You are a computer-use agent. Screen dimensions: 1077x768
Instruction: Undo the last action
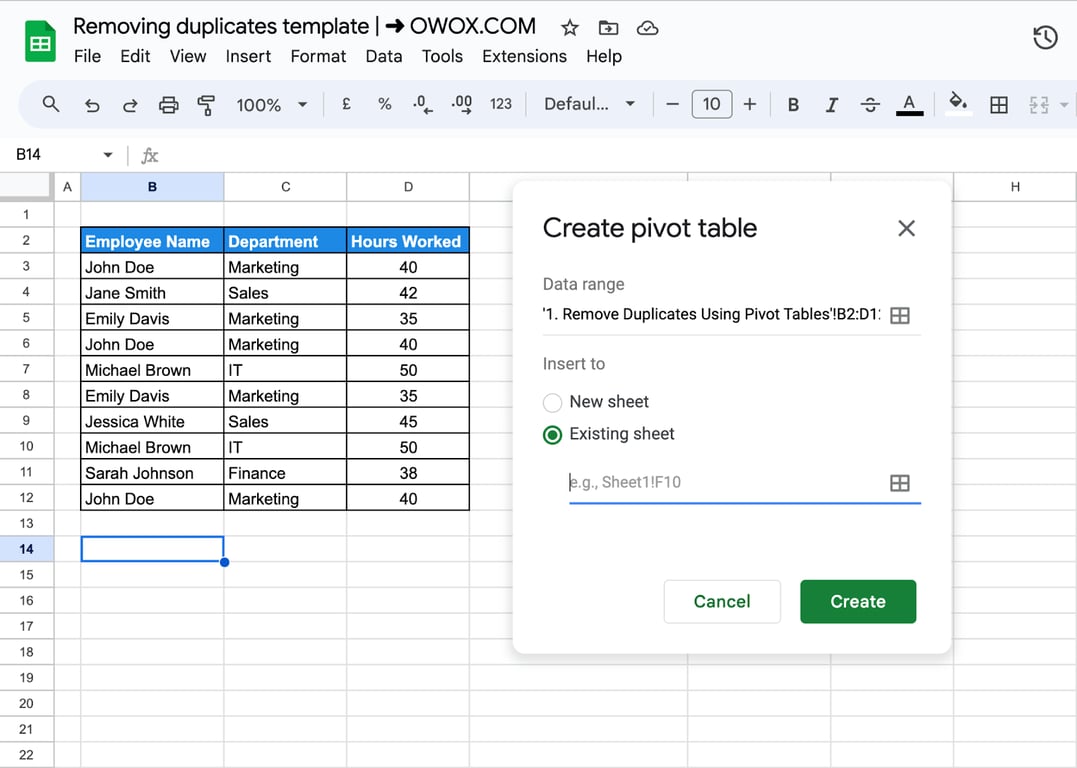pos(91,105)
